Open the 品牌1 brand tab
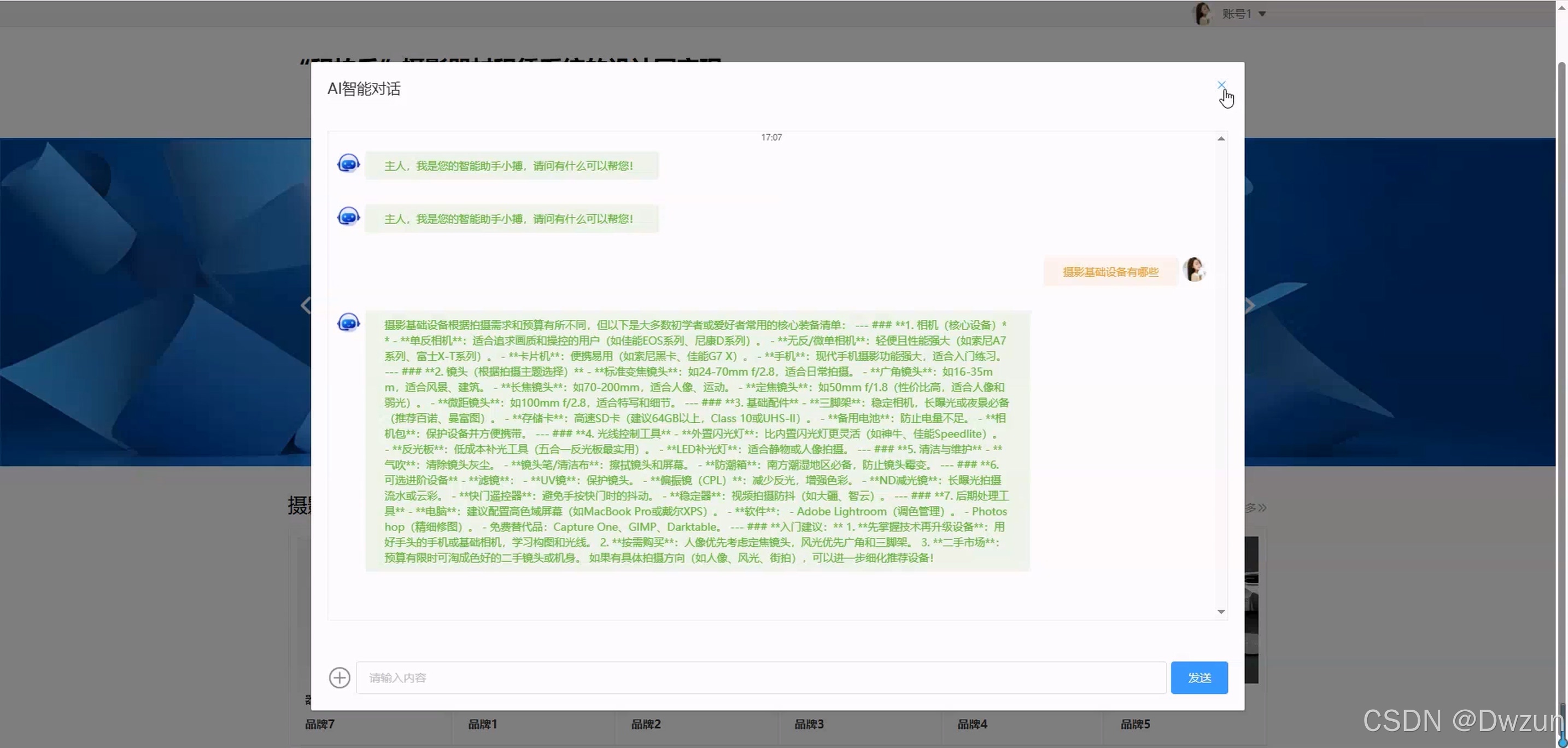Viewport: 1568px width, 748px height. 482,724
